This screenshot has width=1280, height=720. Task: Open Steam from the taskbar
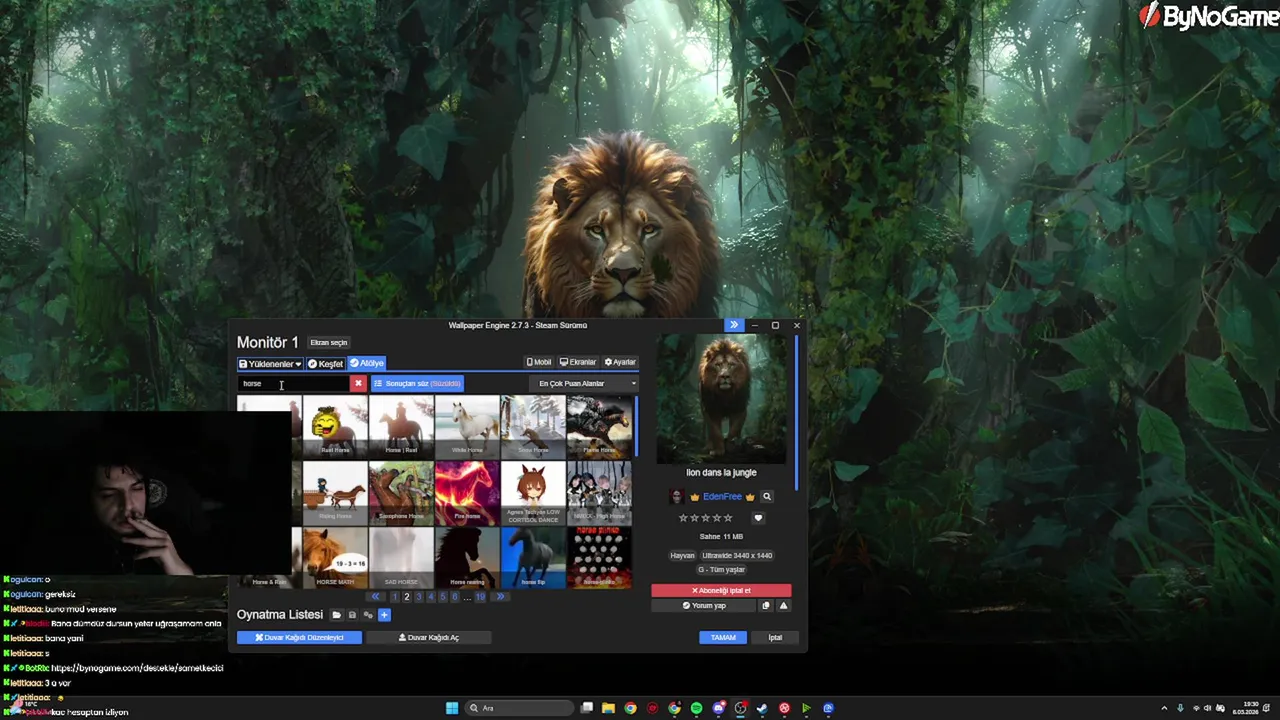tap(762, 708)
